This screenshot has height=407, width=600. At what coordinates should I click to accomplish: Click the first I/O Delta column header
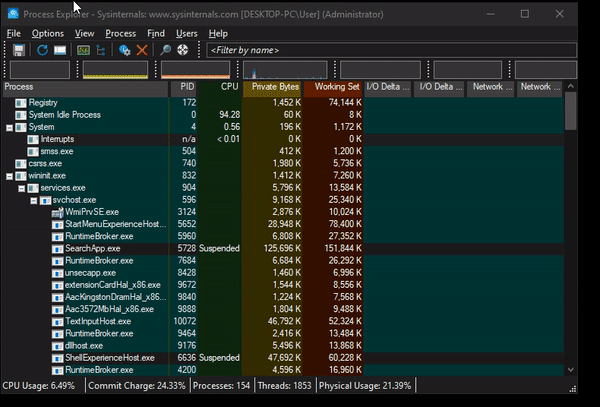[387, 87]
